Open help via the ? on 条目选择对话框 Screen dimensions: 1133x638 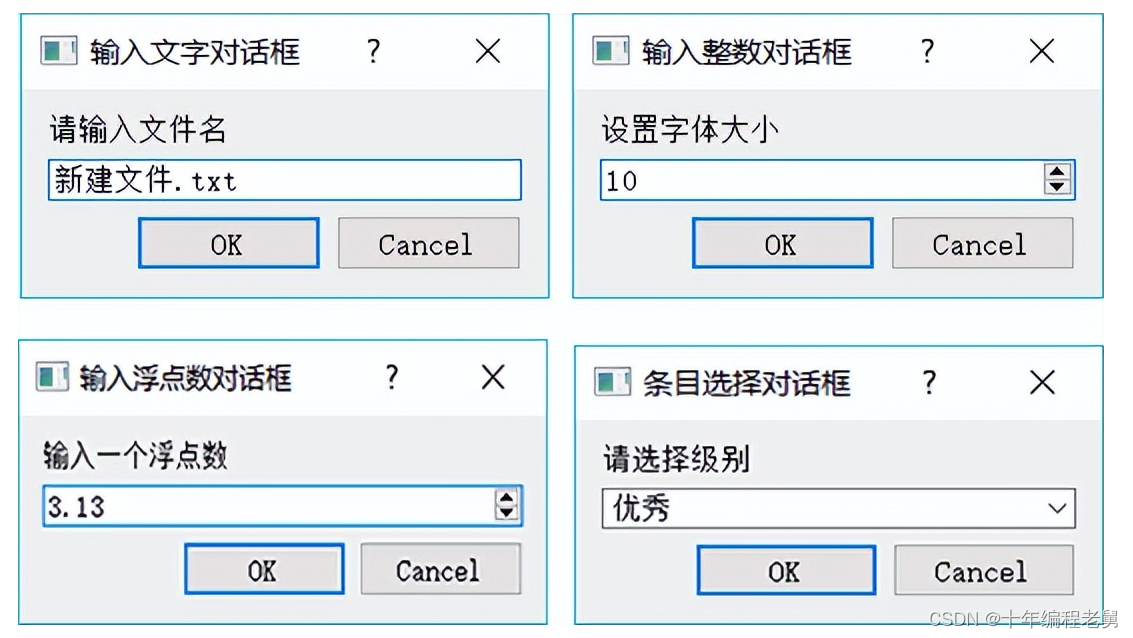929,382
